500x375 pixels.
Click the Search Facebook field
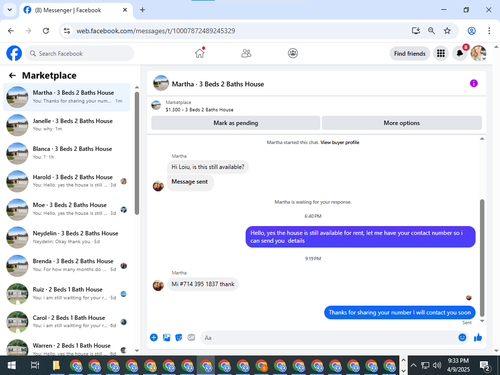[x=79, y=53]
